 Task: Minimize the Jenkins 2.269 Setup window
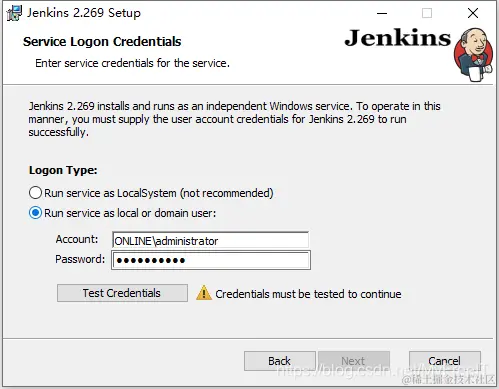pyautogui.click(x=382, y=13)
